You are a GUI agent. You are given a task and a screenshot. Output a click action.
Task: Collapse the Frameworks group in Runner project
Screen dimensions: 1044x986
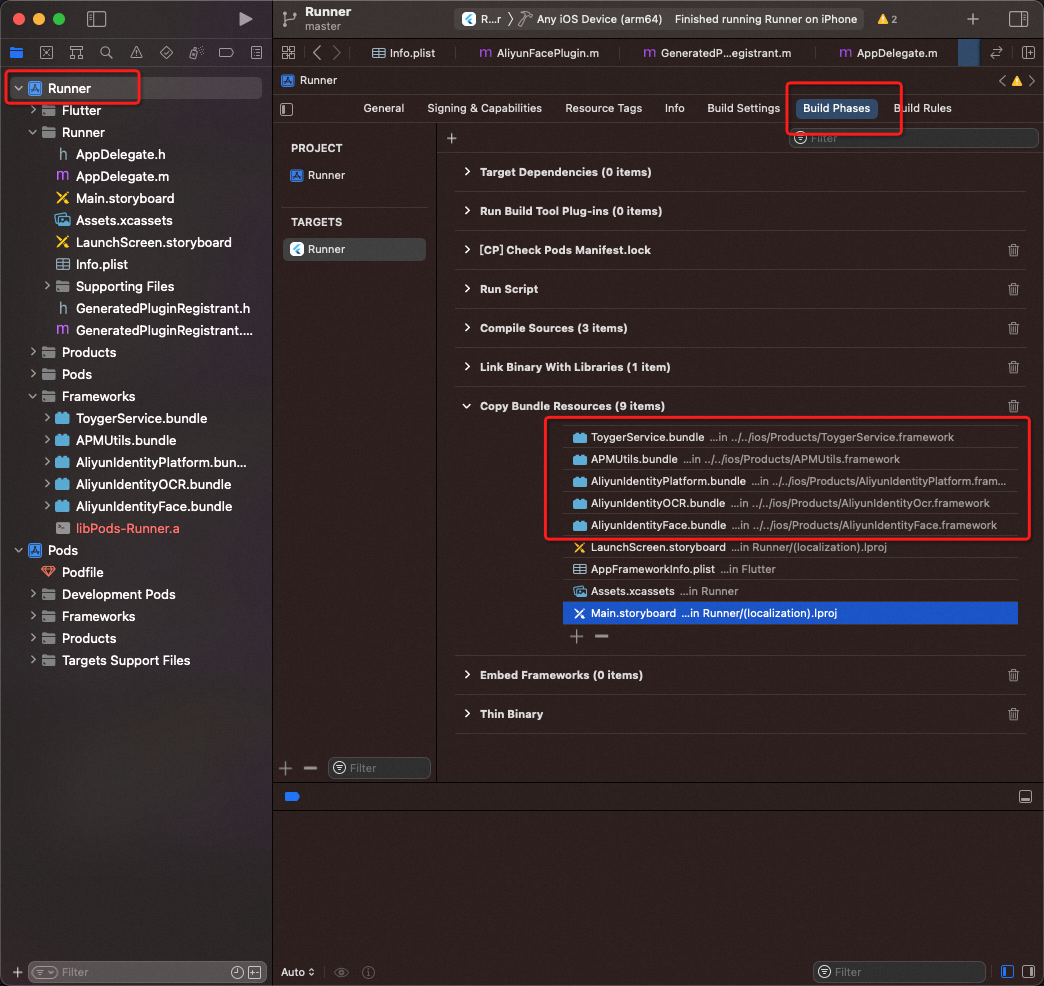click(33, 397)
